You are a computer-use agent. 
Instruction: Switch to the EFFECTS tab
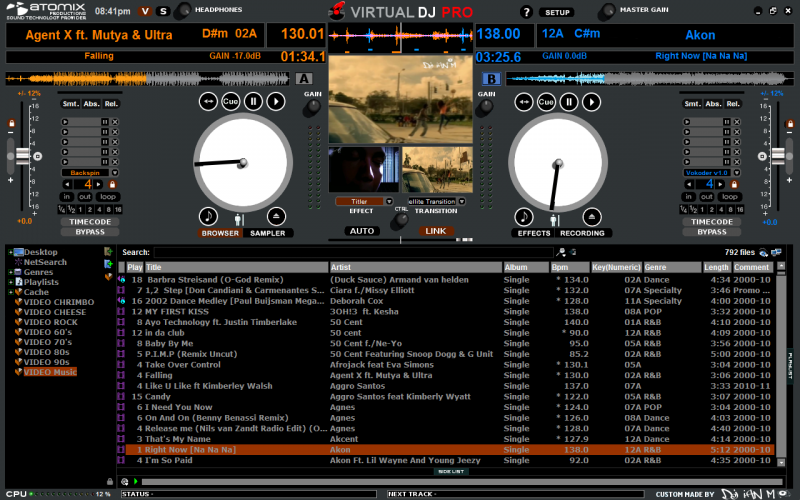pyautogui.click(x=534, y=233)
